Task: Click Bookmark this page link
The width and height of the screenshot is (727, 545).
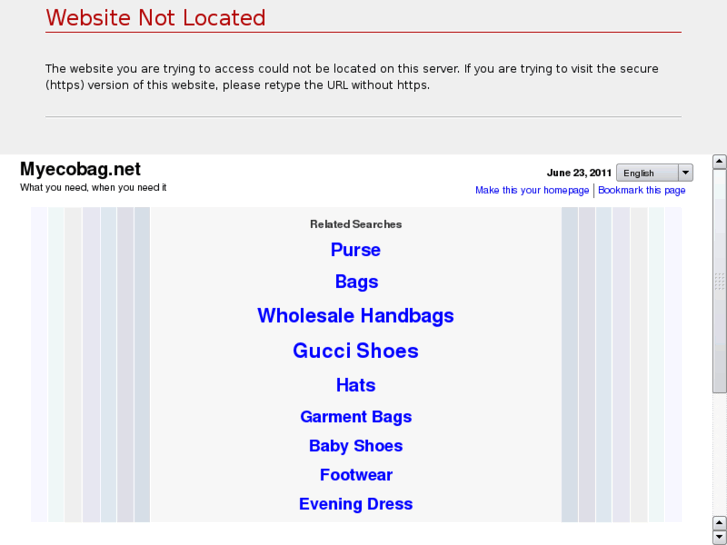Action: click(x=642, y=190)
